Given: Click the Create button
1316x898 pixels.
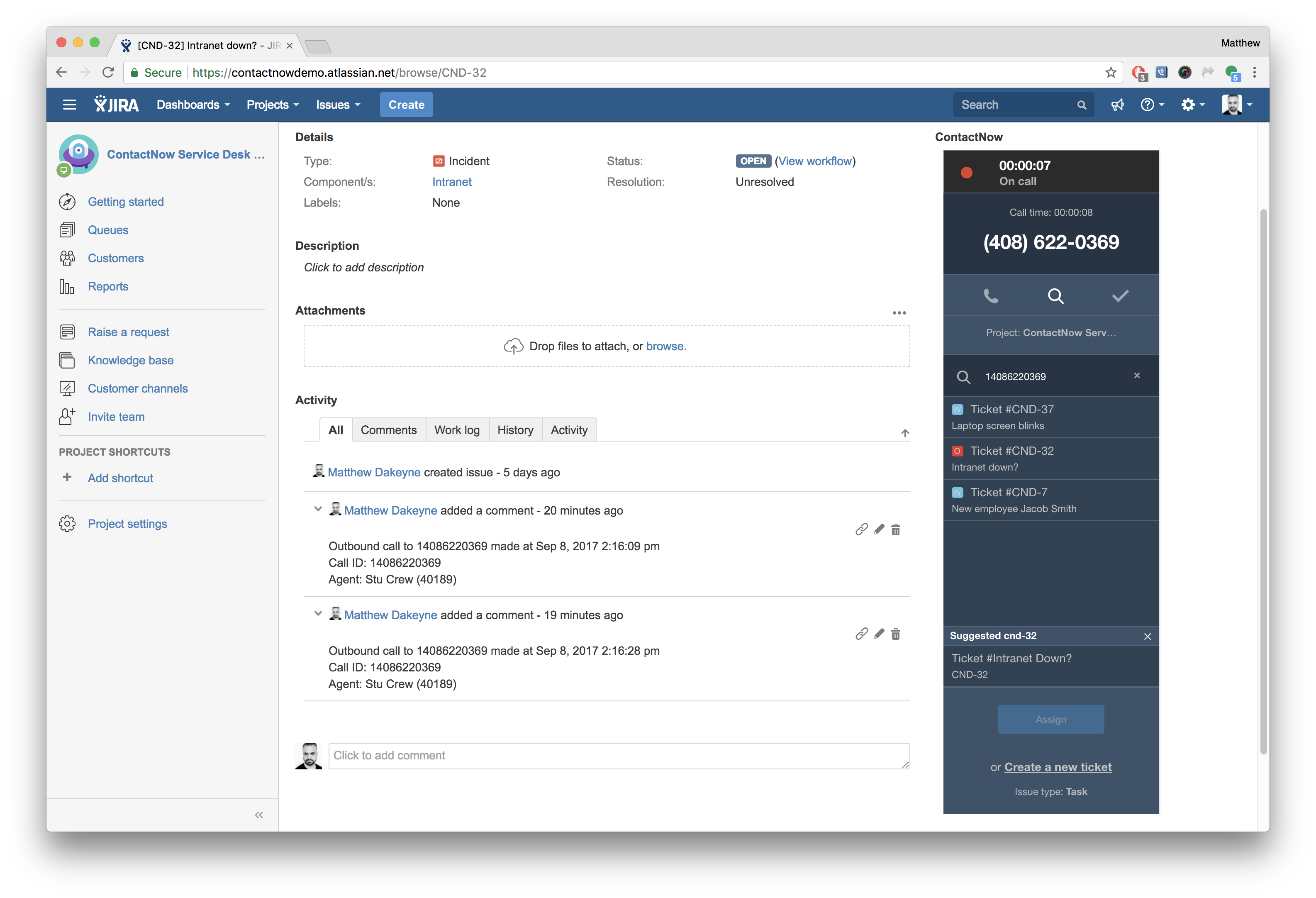Looking at the screenshot, I should click(x=406, y=105).
